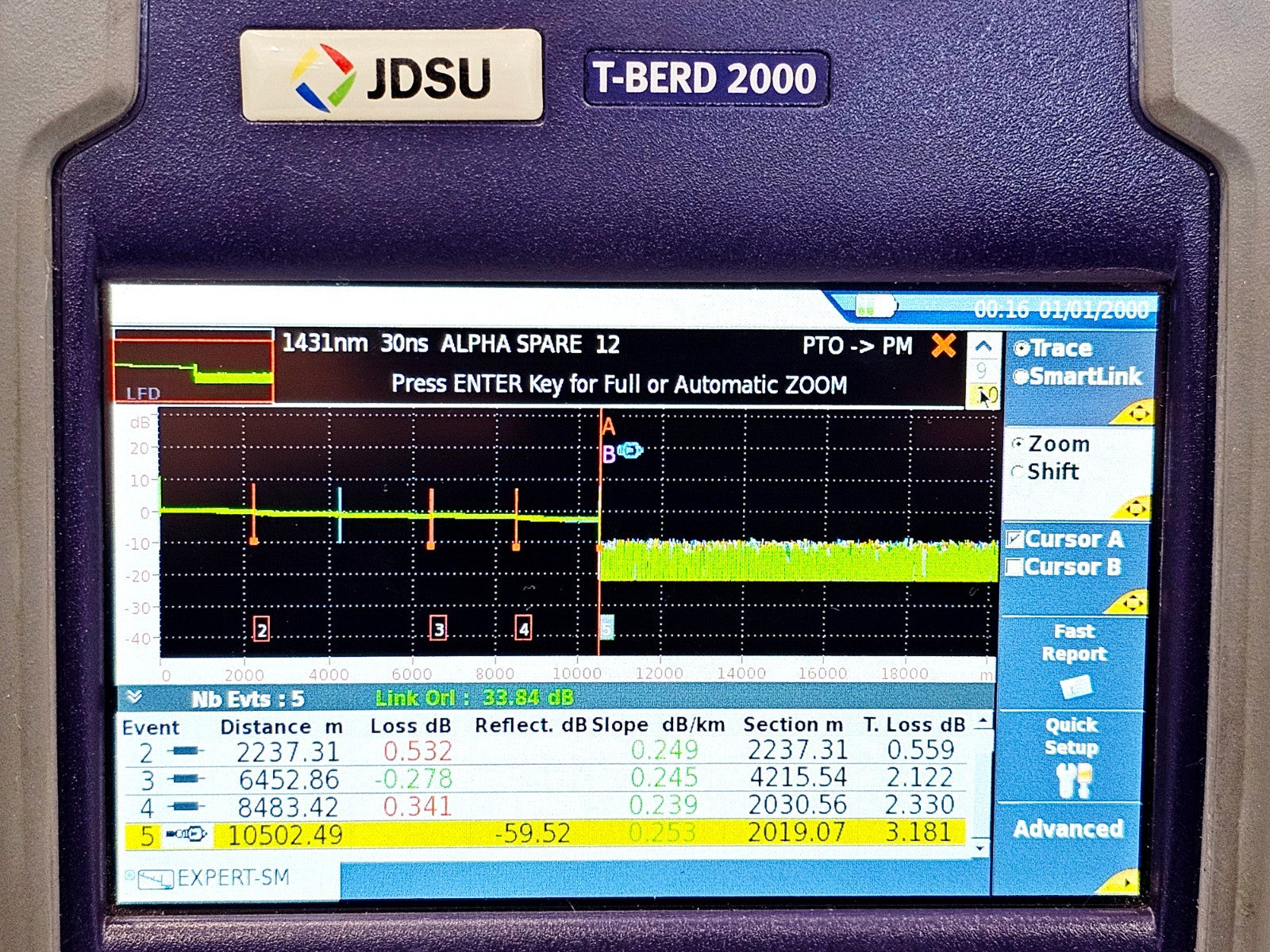The height and width of the screenshot is (952, 1270).
Task: Switch to the EXPERT-SM tab
Action: (230, 878)
